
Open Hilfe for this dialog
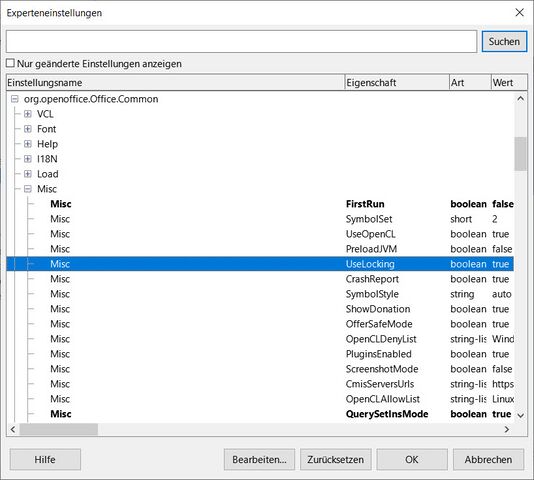[45, 460]
